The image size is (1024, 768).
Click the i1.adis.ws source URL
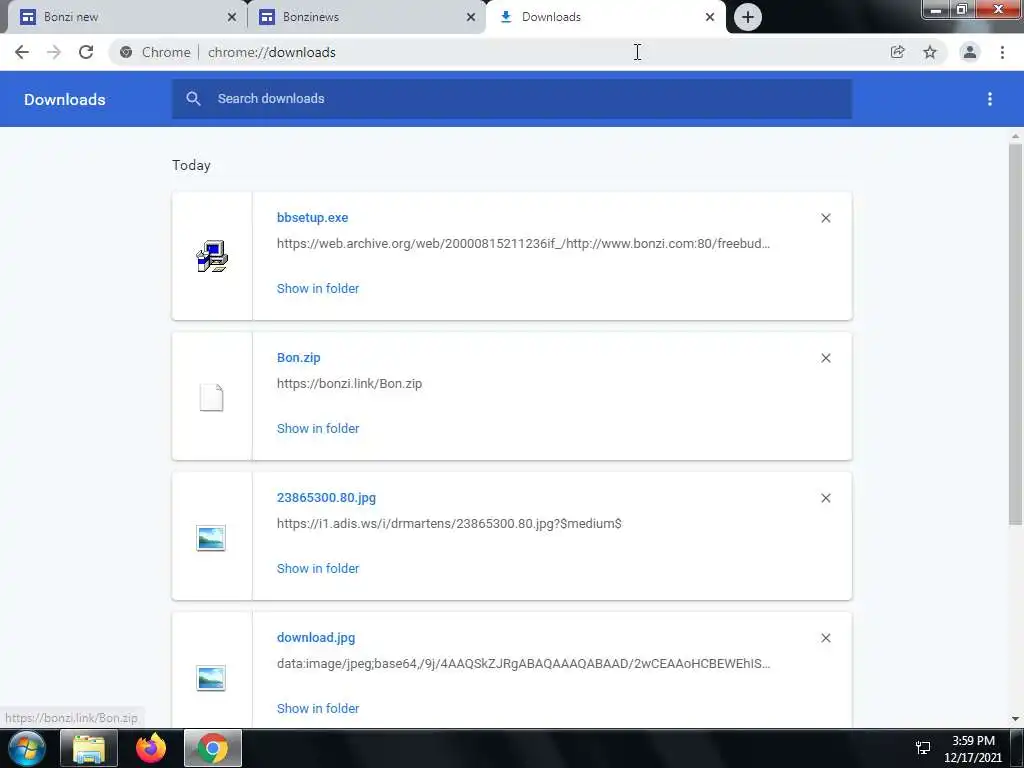point(449,524)
